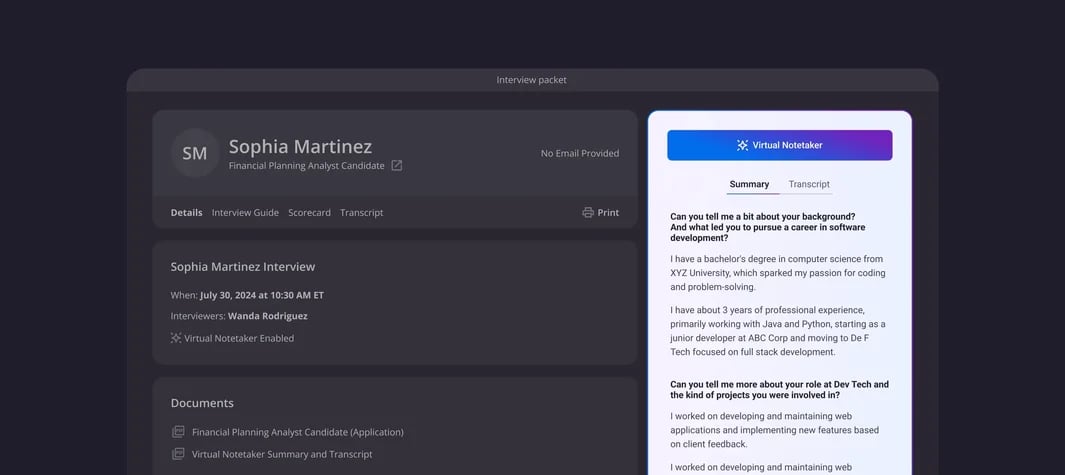
Task: Open Virtual Notetaker Summary and Transcript document
Action: (282, 454)
